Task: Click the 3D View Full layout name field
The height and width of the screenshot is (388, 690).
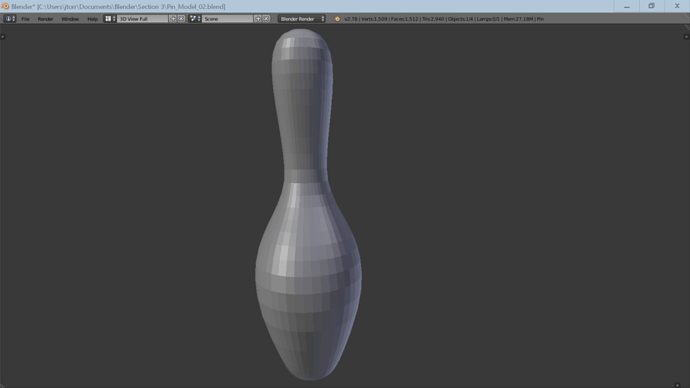Action: coord(143,18)
